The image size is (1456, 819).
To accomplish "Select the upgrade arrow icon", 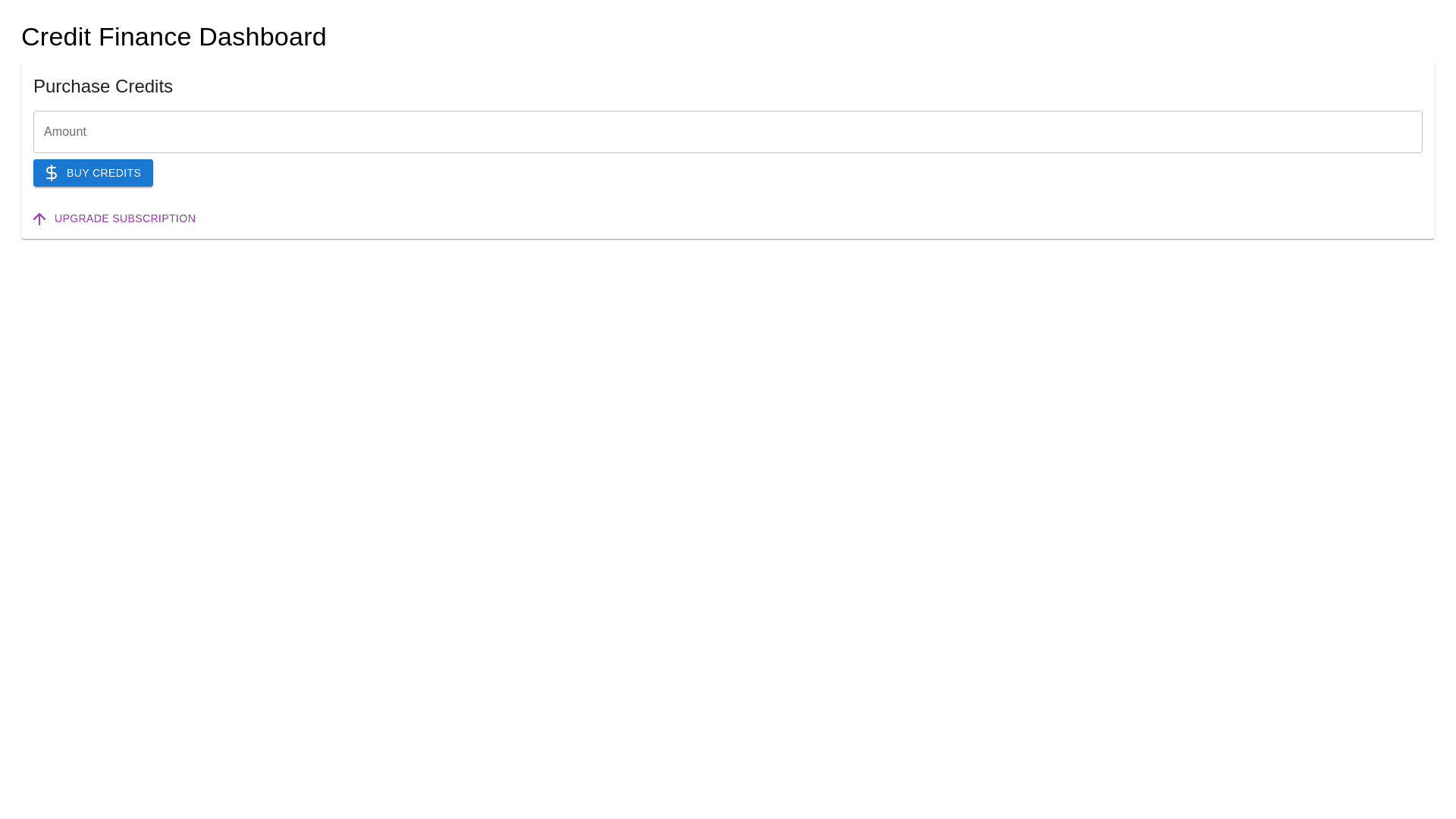I will click(x=39, y=219).
